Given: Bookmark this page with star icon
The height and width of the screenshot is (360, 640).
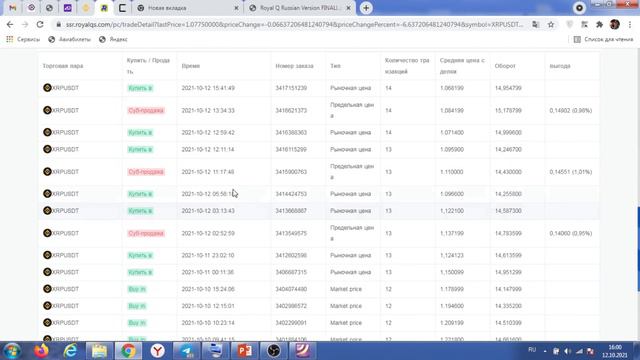Looking at the screenshot, I should click(551, 24).
